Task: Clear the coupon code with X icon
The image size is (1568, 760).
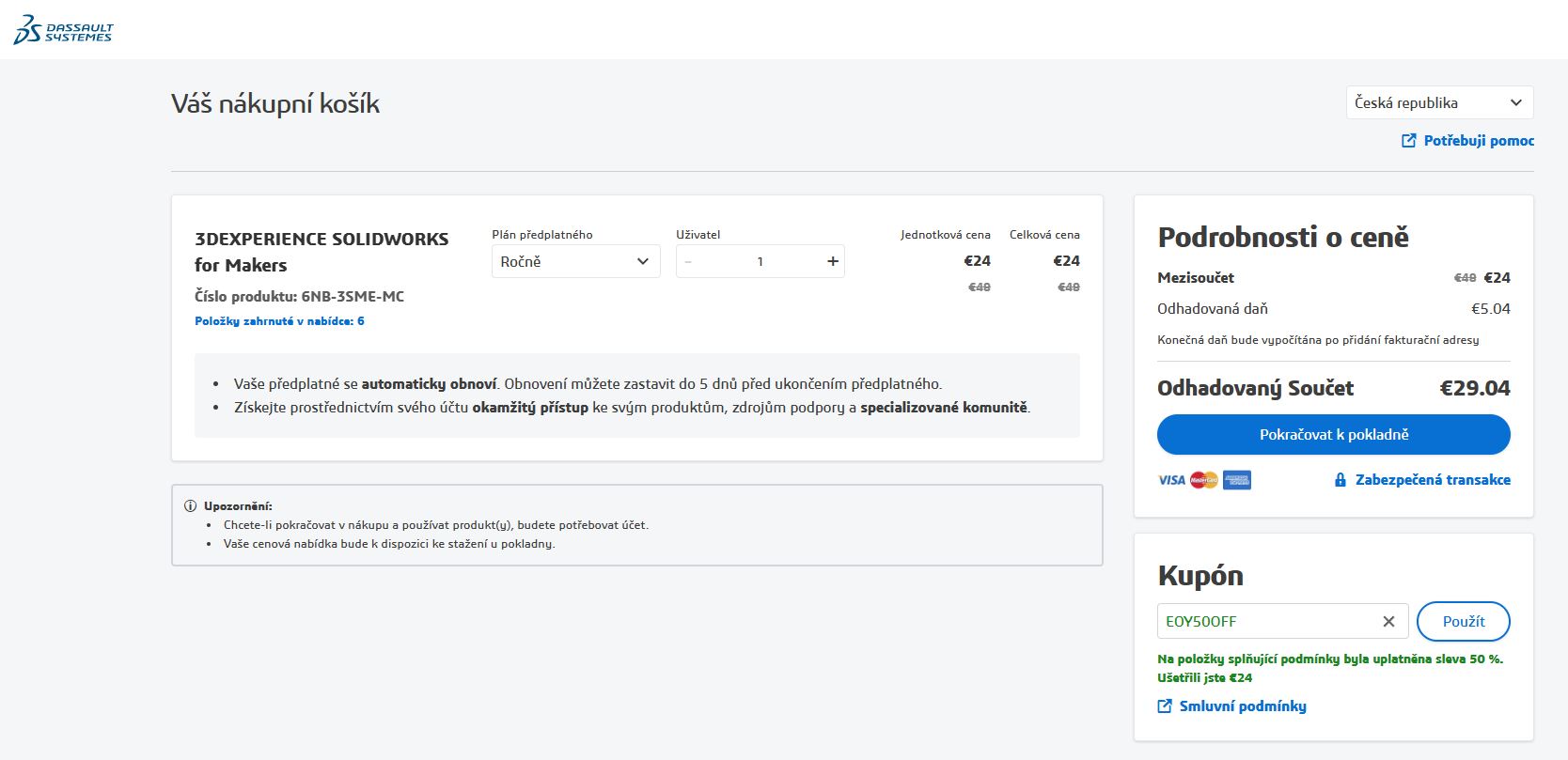Action: click(x=1388, y=621)
